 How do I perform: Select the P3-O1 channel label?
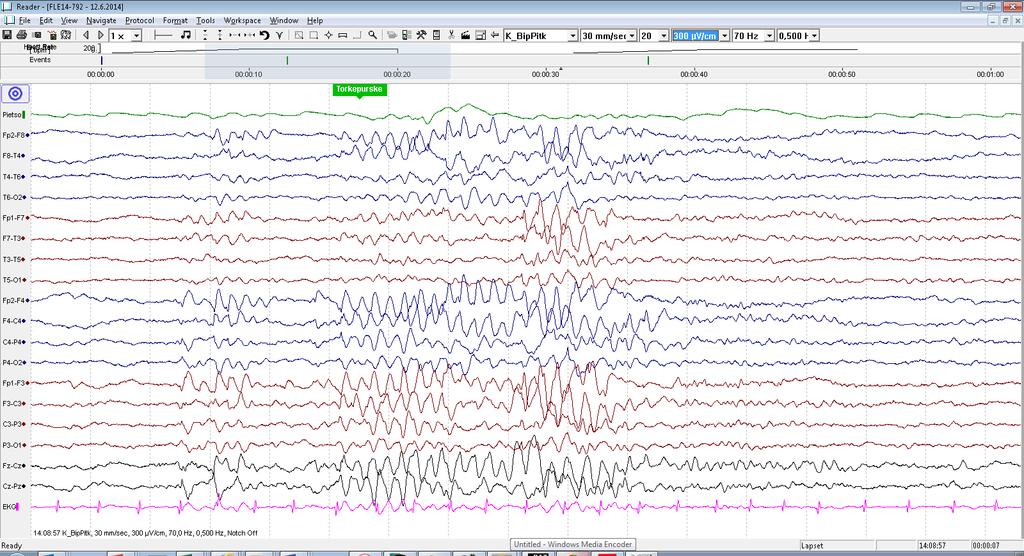pyautogui.click(x=14, y=446)
